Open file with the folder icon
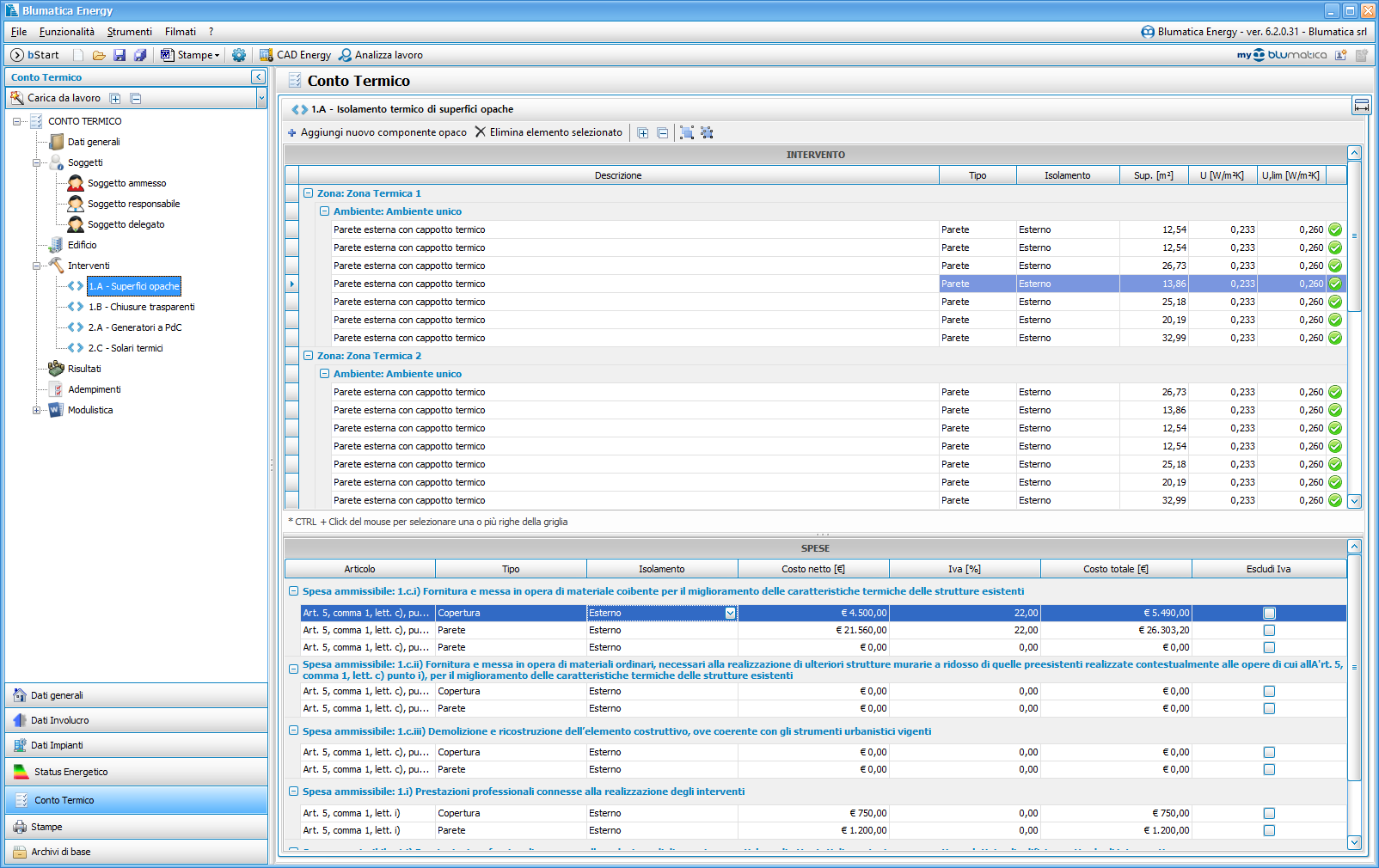The image size is (1379, 868). pos(99,55)
